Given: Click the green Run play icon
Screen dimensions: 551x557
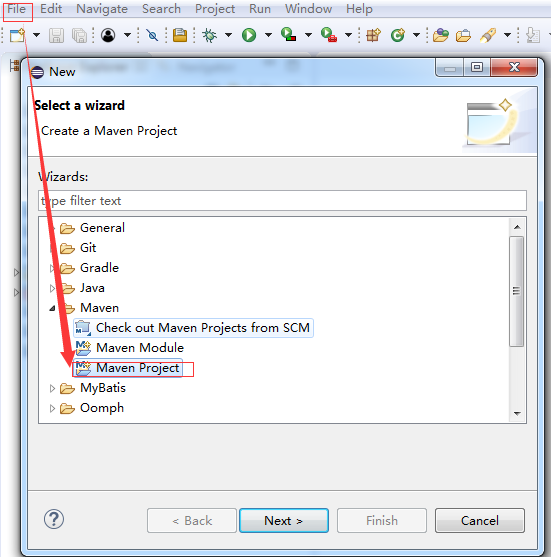Looking at the screenshot, I should pyautogui.click(x=249, y=35).
